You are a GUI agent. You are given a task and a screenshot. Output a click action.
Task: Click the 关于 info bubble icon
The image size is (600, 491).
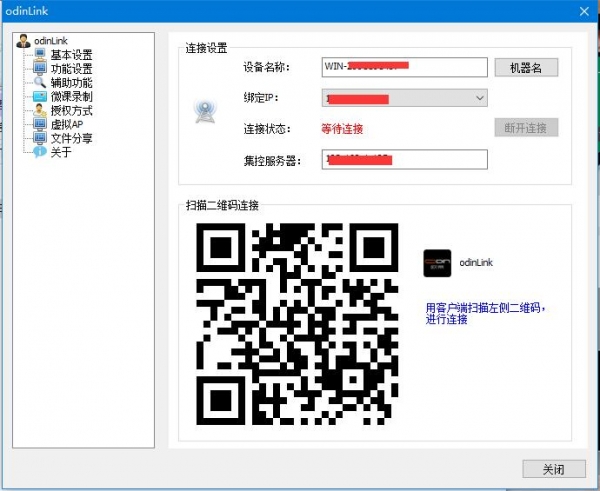point(40,152)
